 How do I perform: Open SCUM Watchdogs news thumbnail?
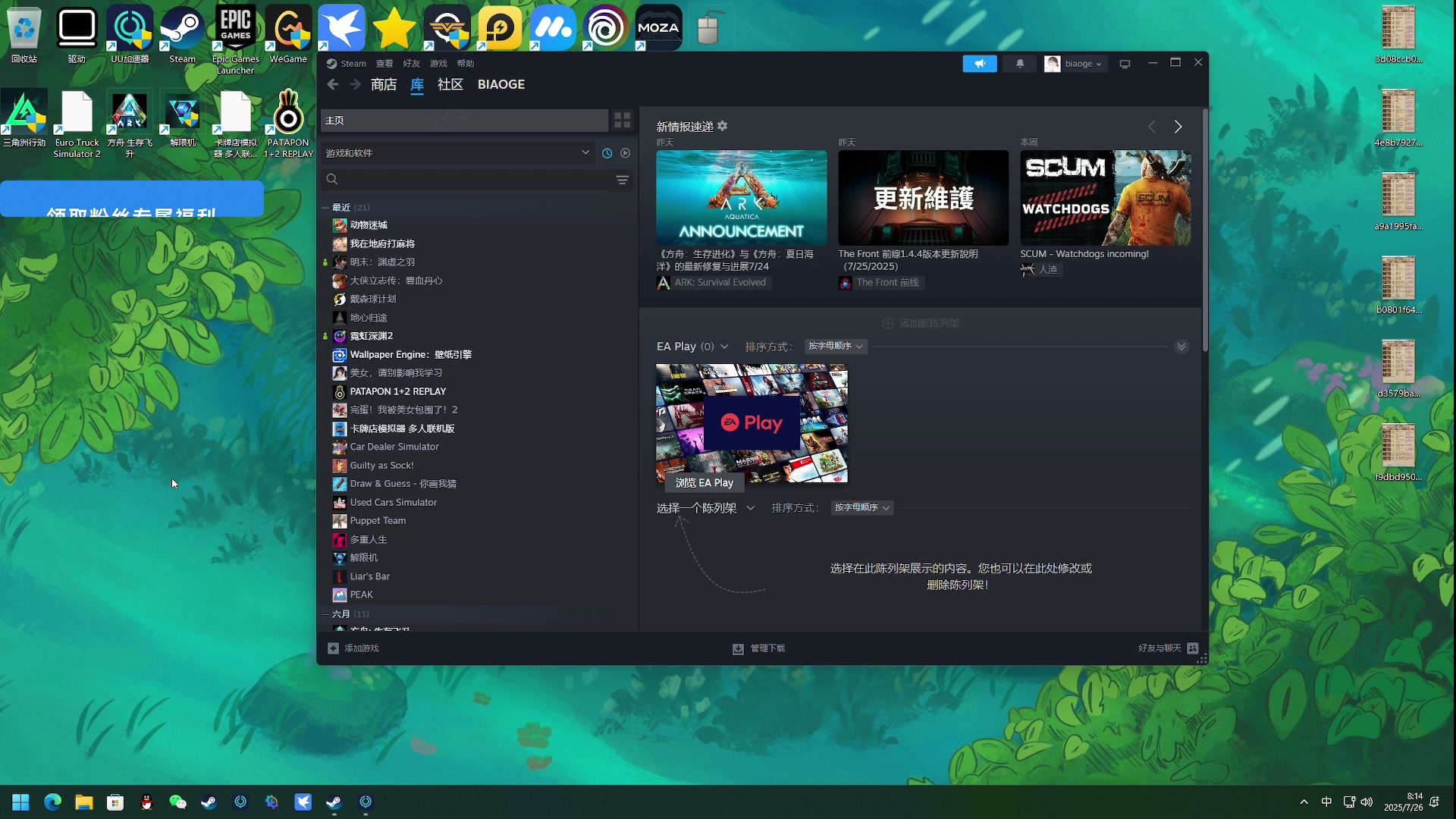point(1106,197)
